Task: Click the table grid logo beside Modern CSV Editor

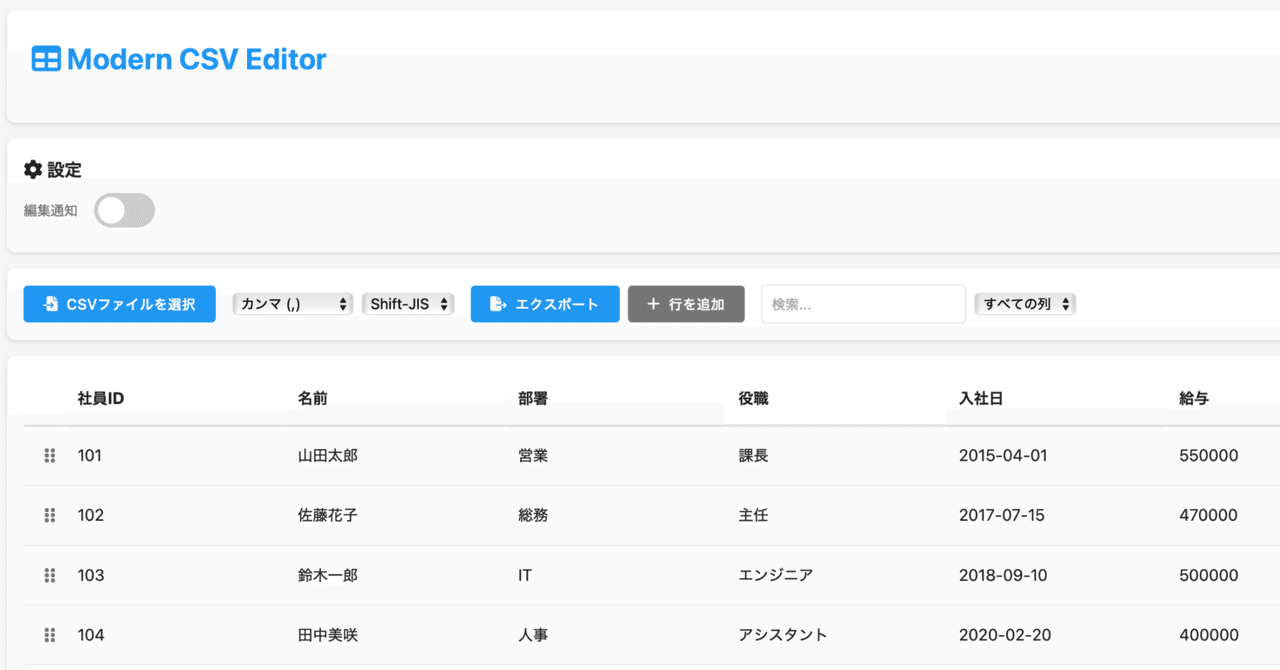Action: 44,58
